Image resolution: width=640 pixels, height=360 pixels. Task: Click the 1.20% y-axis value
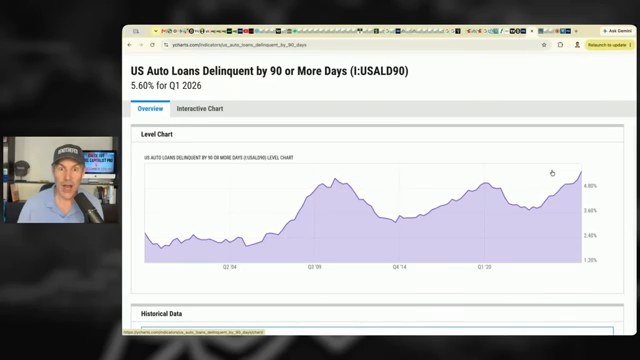[590, 260]
